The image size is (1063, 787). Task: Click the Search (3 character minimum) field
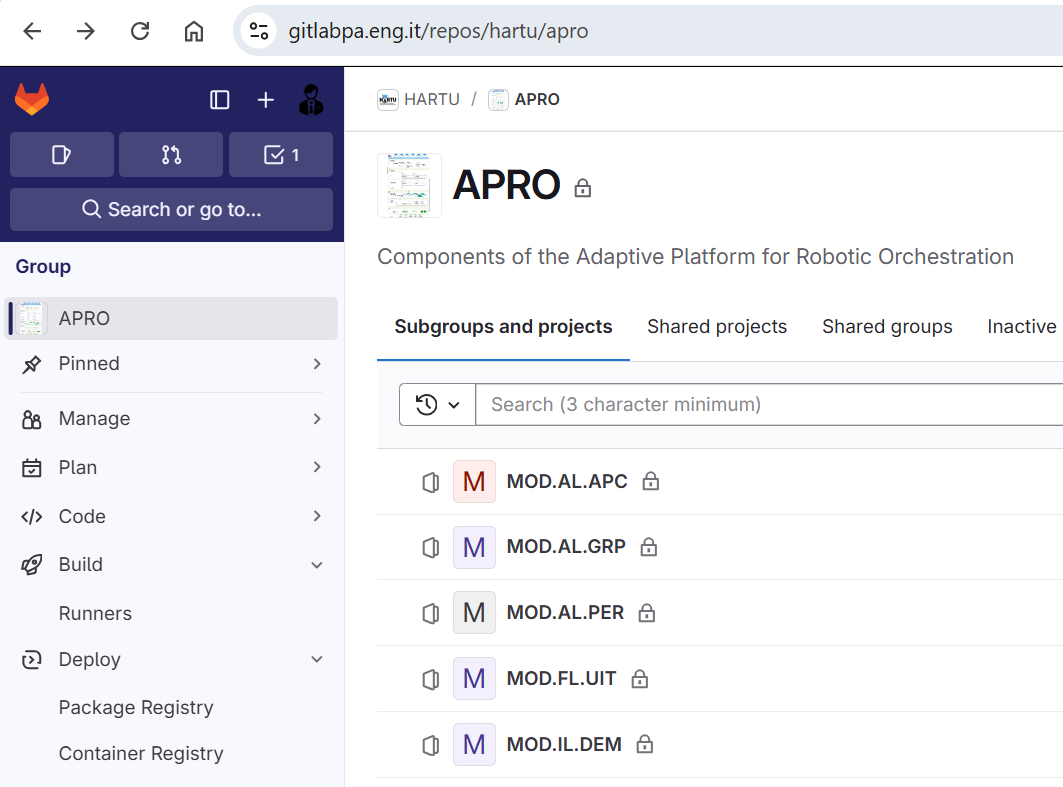[769, 405]
